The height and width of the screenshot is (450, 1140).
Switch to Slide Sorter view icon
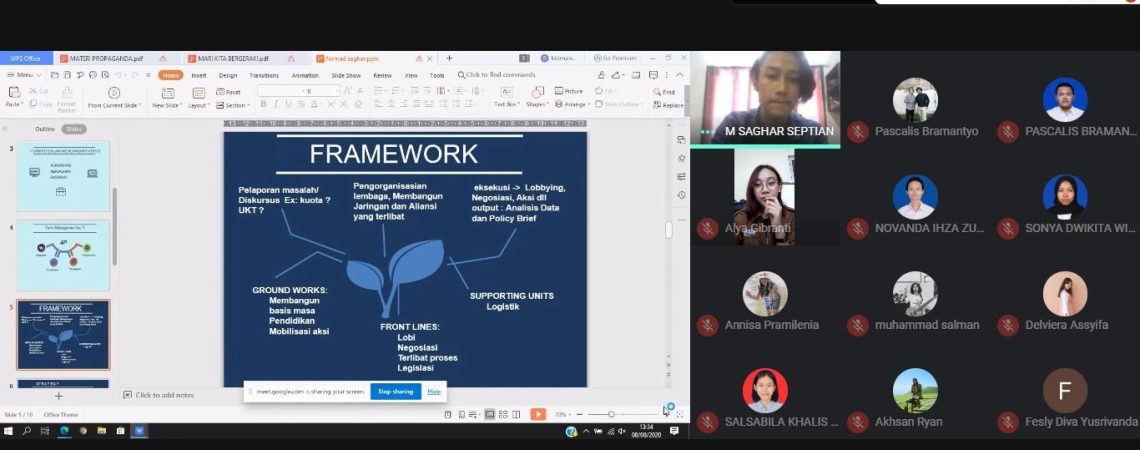[x=503, y=414]
